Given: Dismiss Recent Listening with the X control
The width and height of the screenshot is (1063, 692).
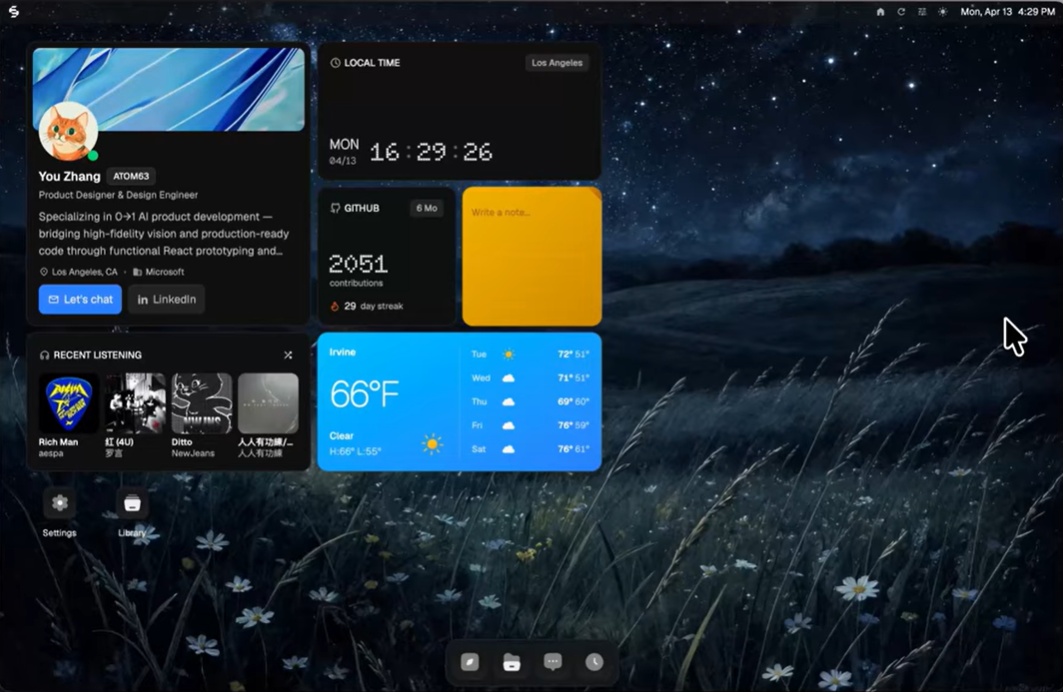Looking at the screenshot, I should [288, 354].
